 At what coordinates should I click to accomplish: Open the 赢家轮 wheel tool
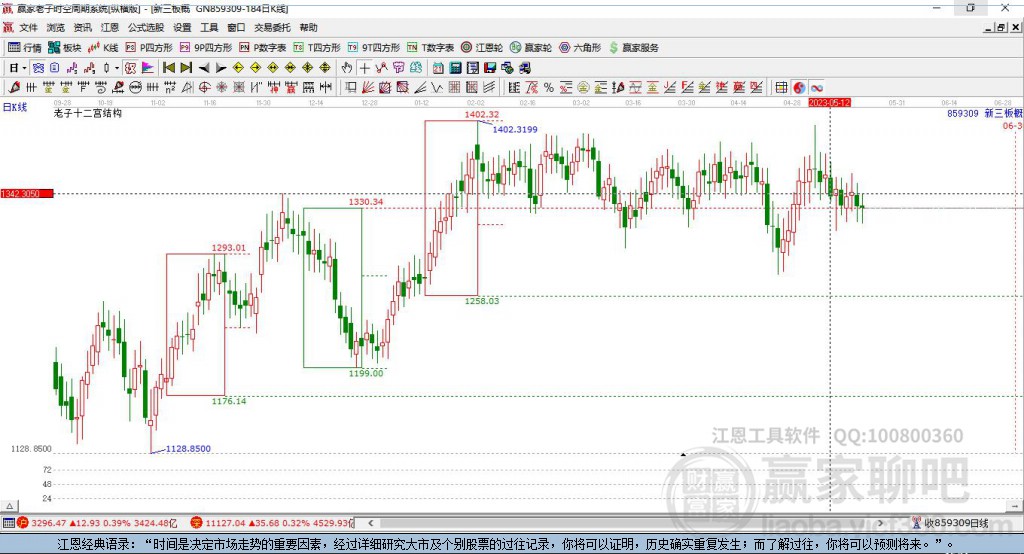[531, 47]
